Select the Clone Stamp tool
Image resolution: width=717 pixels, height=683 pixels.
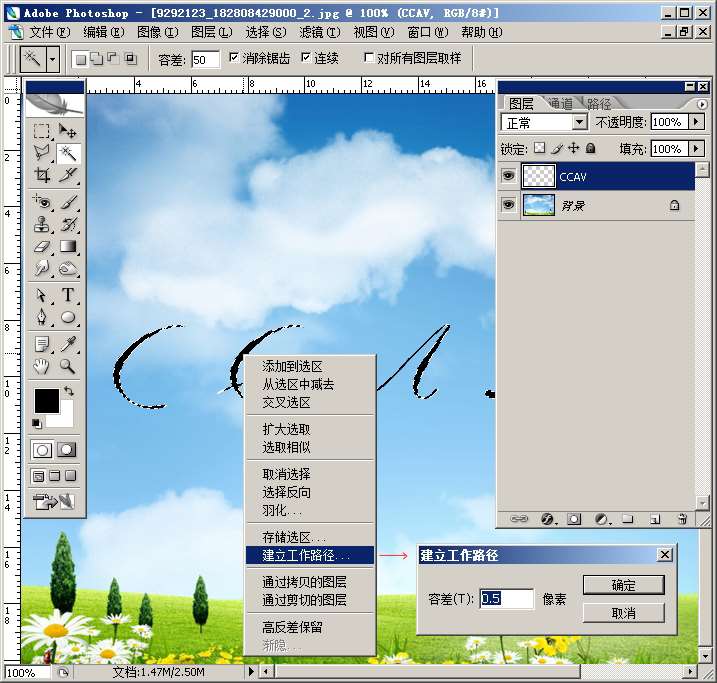click(42, 224)
